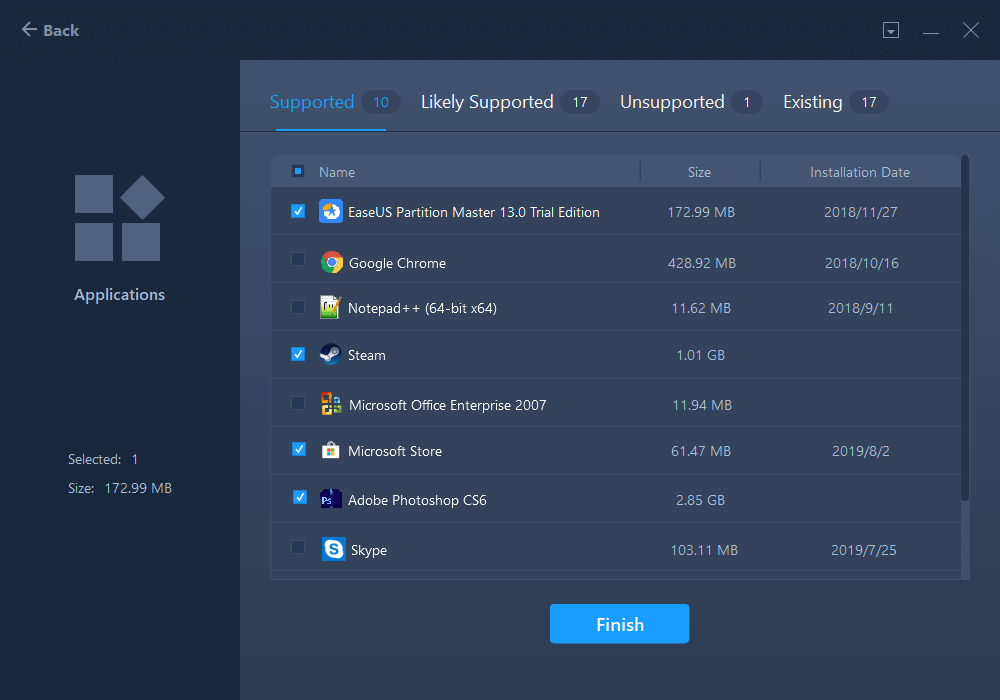Click the "Google Chrome" row name
Image resolution: width=1000 pixels, height=700 pixels.
[x=397, y=263]
